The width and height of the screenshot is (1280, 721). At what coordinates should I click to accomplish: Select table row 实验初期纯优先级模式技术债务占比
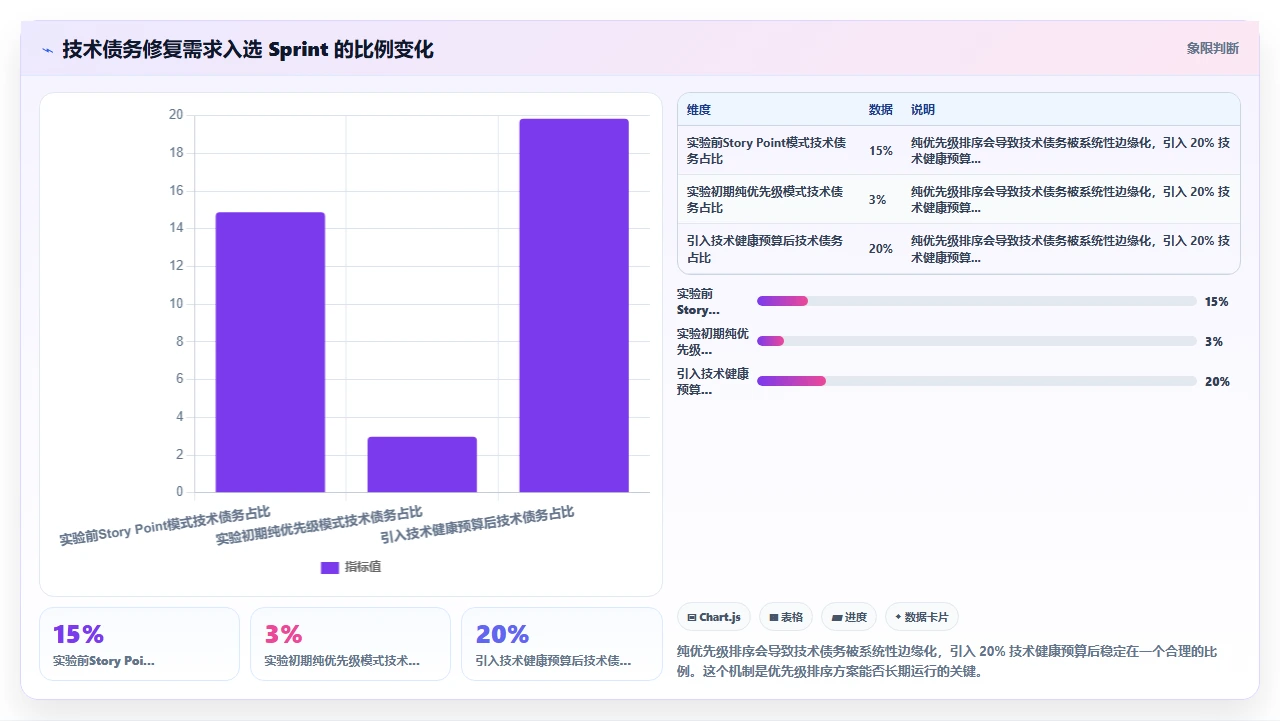[x=959, y=200]
